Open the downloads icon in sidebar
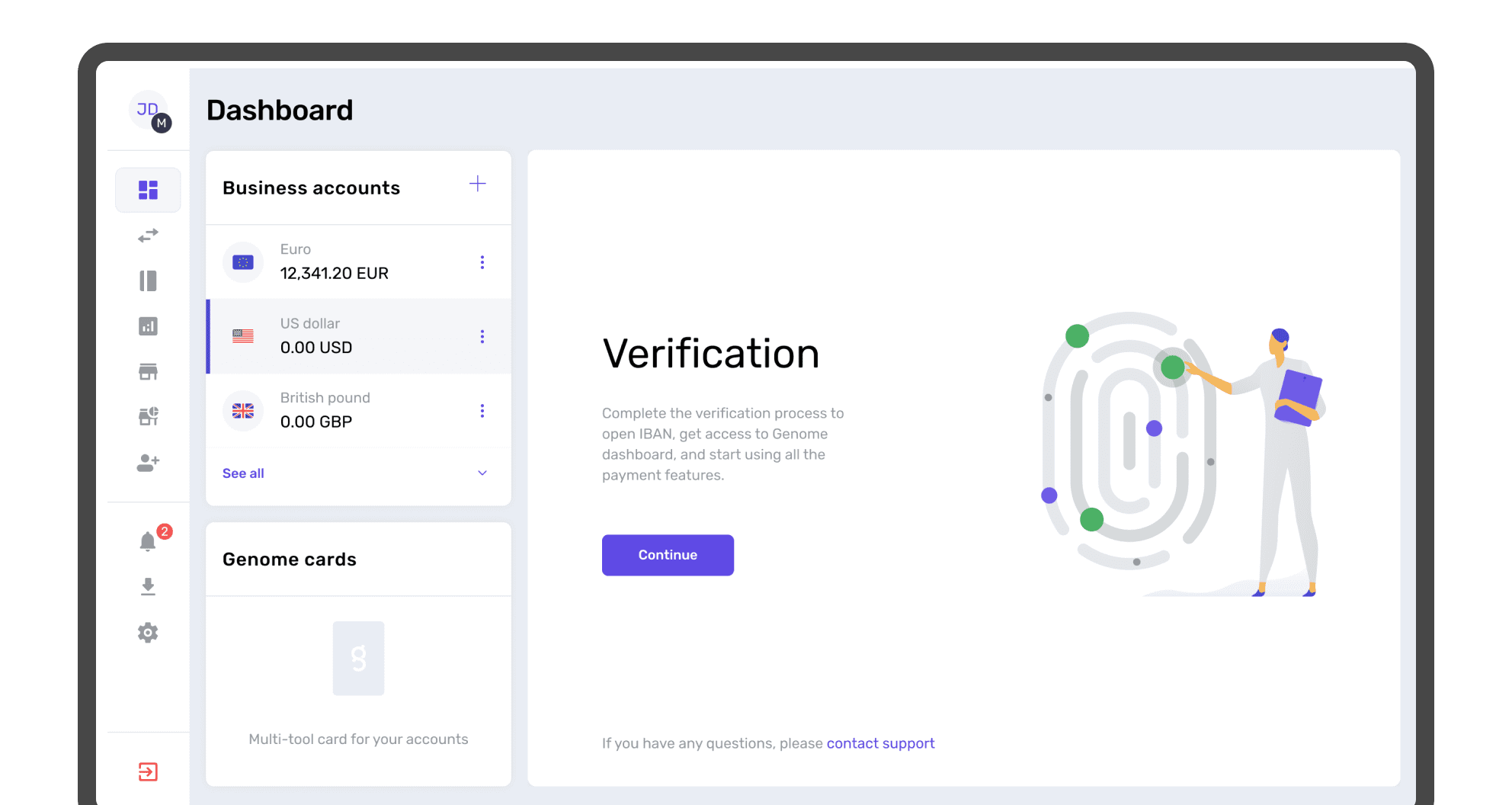 pos(148,587)
